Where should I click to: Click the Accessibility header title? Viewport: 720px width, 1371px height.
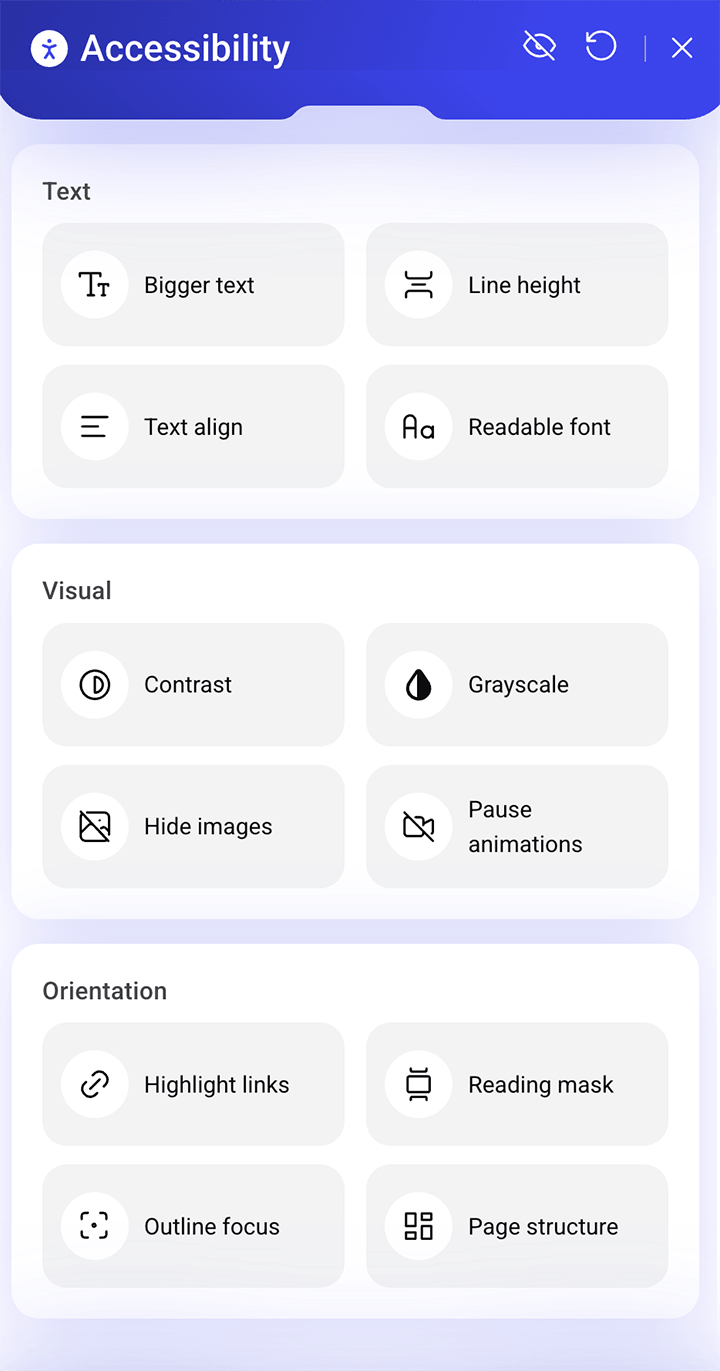185,48
